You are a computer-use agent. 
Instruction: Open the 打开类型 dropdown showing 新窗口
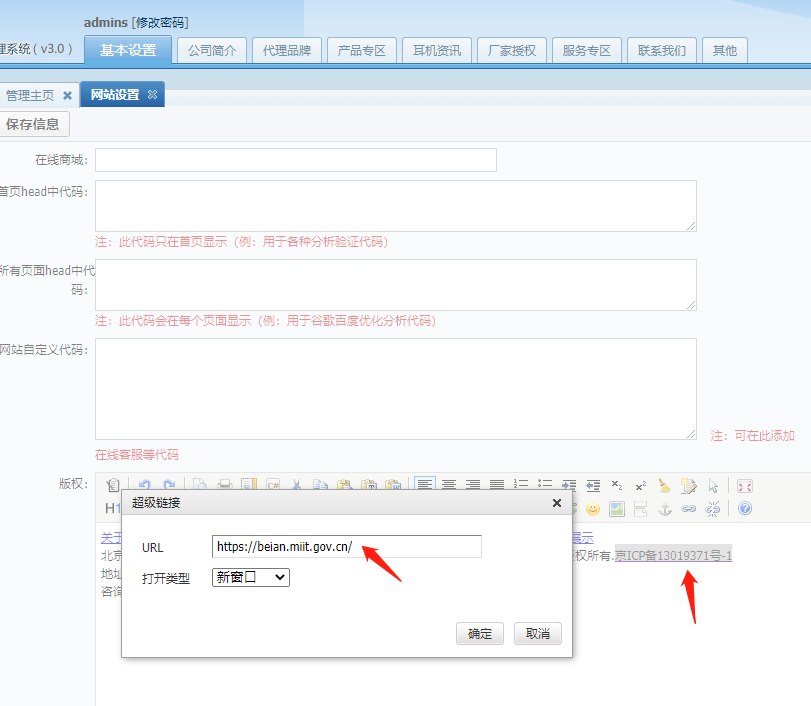(x=251, y=577)
